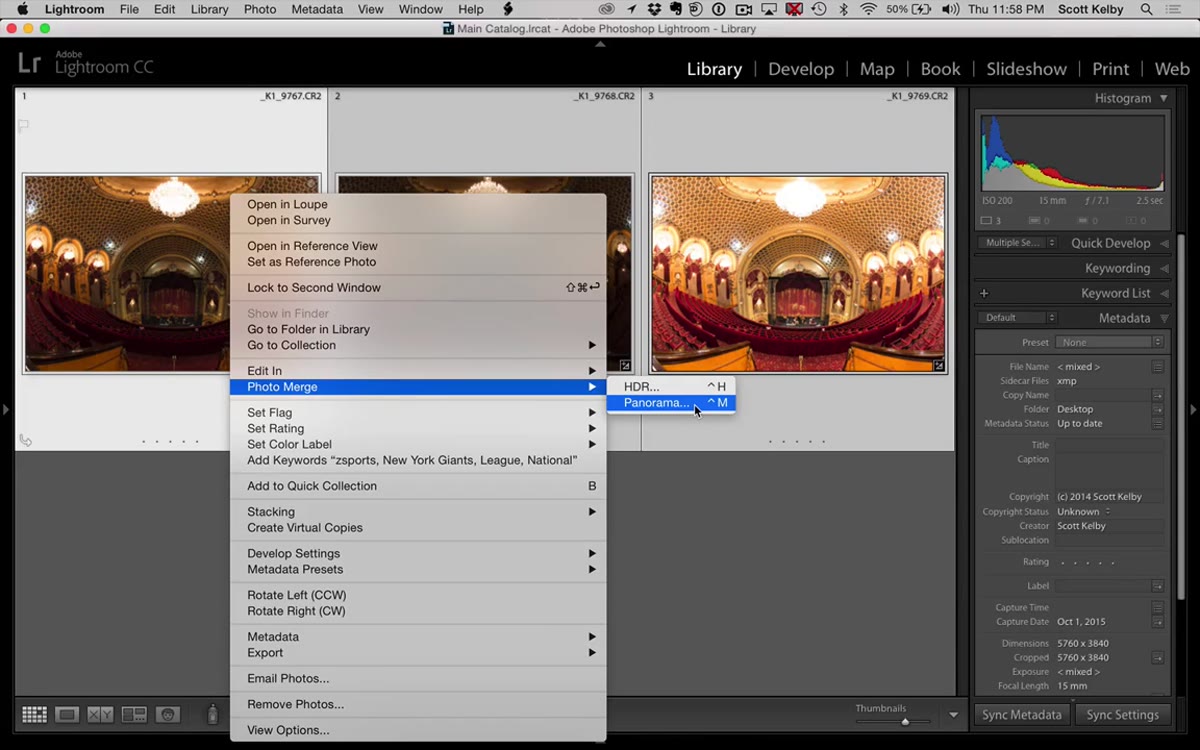1200x750 pixels.
Task: Click into the Title metadata field
Action: (x=1110, y=445)
